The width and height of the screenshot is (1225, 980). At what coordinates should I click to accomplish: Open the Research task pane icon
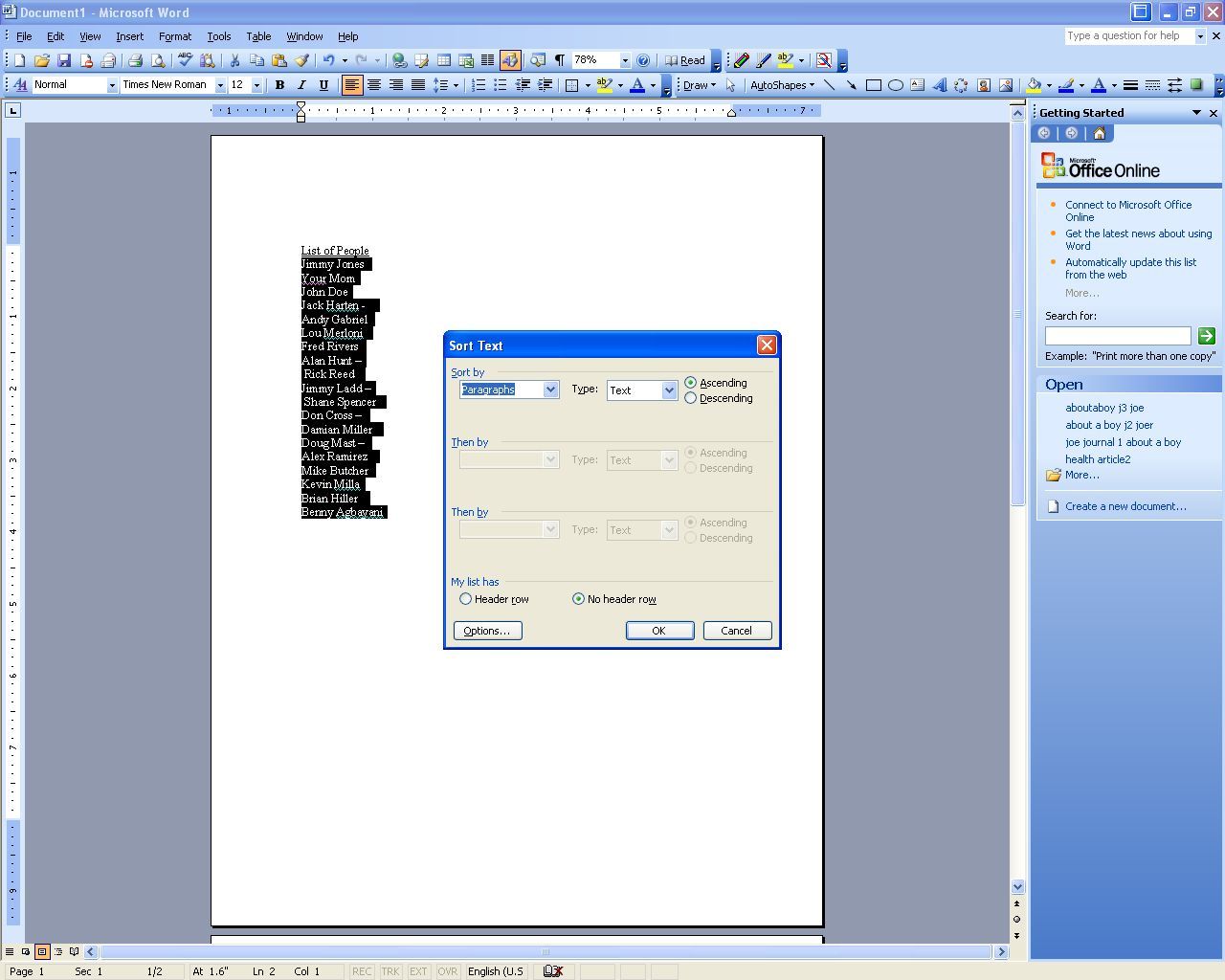tap(208, 60)
